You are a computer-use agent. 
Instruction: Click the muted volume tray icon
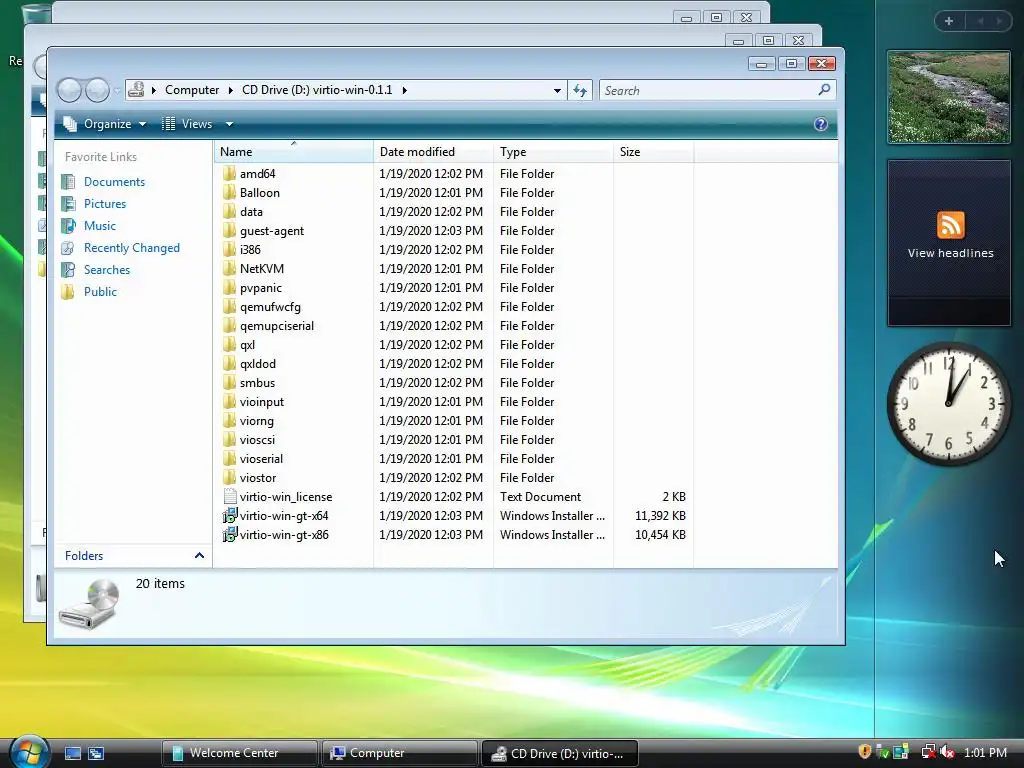tap(947, 752)
